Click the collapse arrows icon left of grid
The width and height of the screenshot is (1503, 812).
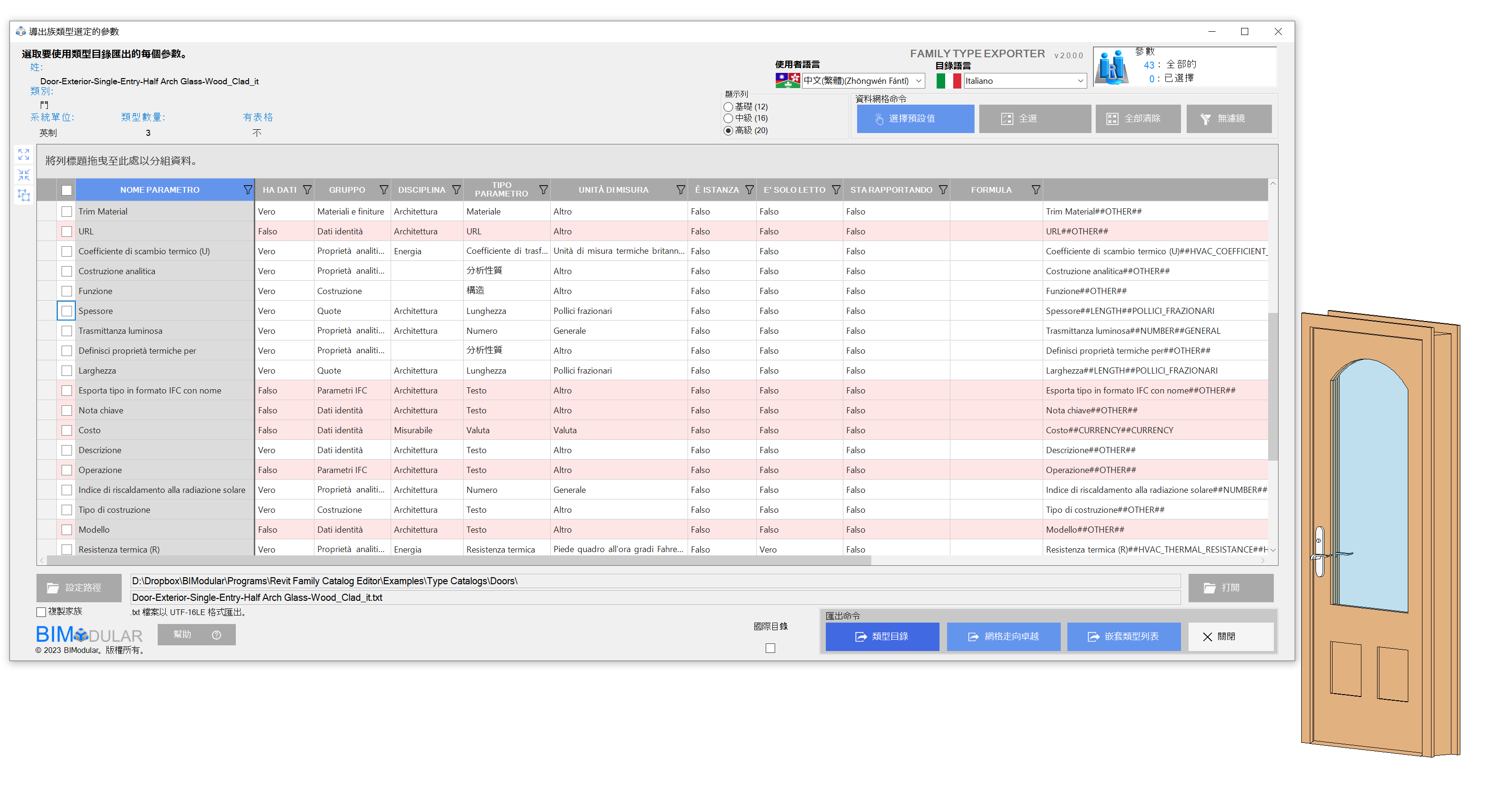coord(23,174)
